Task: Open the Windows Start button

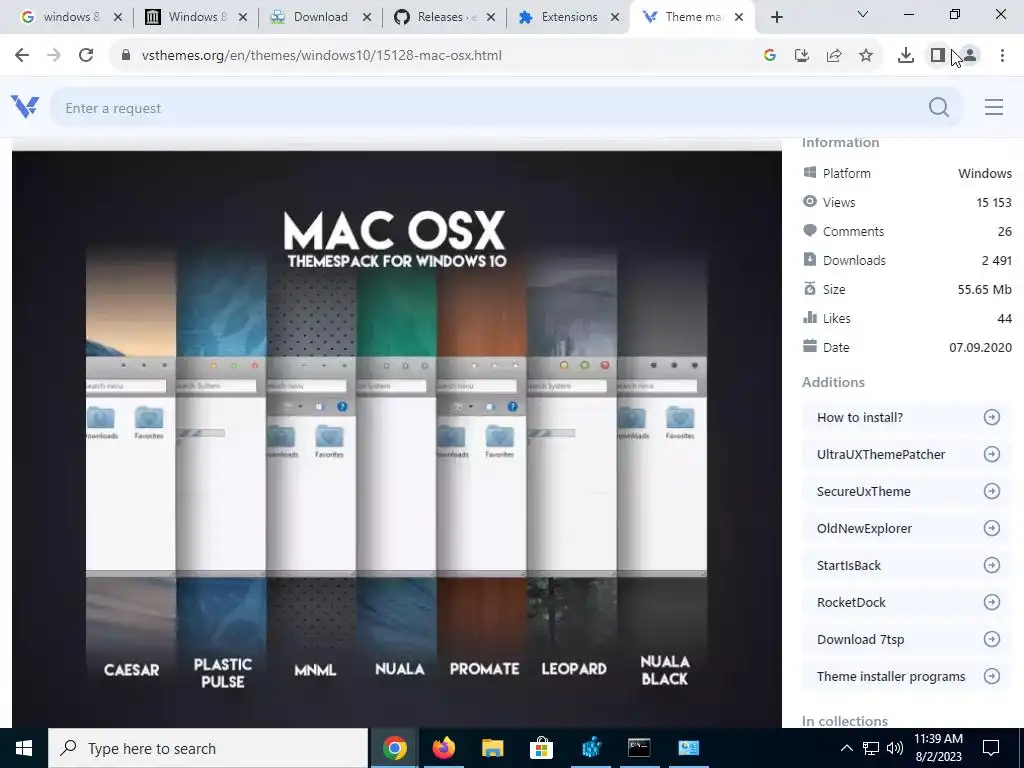Action: [24, 748]
